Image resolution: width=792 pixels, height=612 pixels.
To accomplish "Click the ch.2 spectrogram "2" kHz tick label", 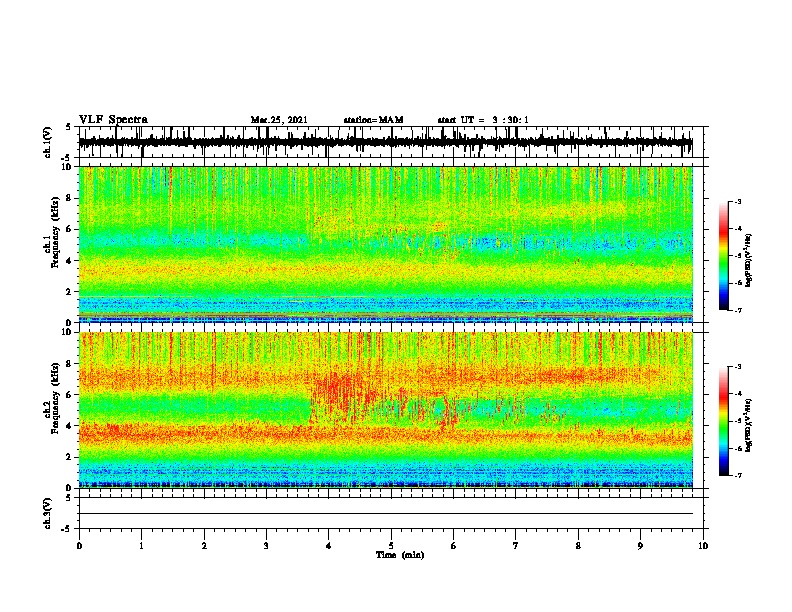I will coord(71,457).
